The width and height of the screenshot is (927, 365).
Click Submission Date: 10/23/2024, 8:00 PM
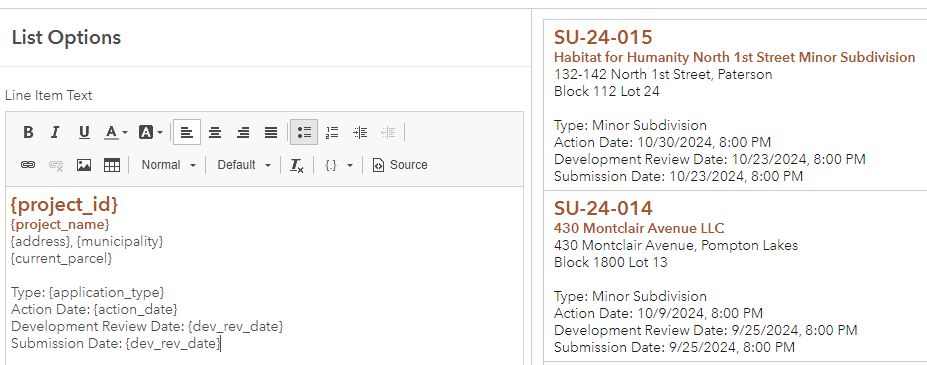click(678, 176)
